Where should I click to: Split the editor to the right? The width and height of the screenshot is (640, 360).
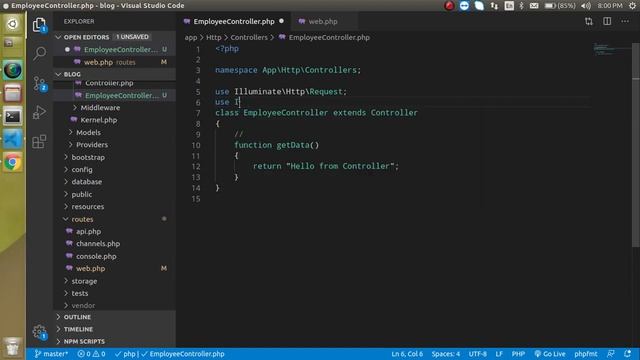[x=607, y=21]
